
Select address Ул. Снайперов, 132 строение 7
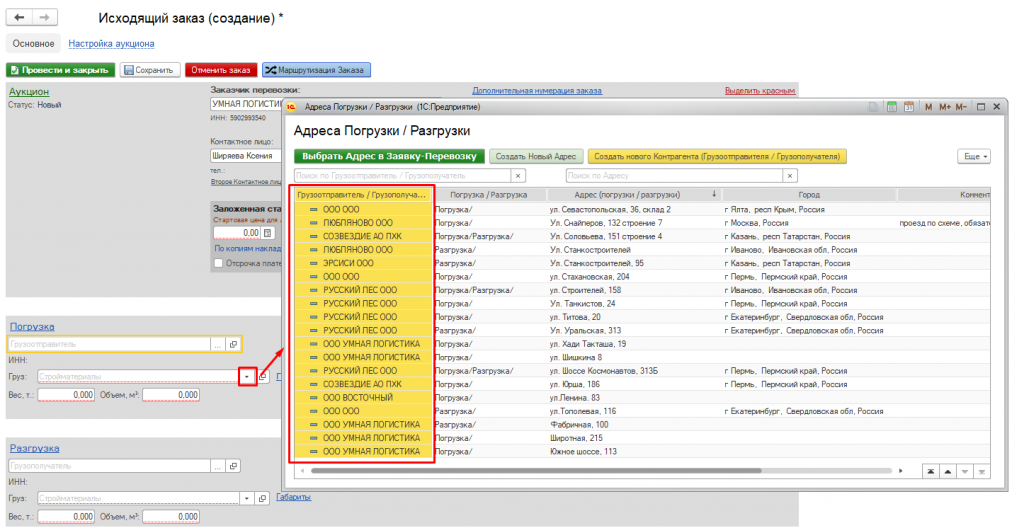[x=607, y=223]
